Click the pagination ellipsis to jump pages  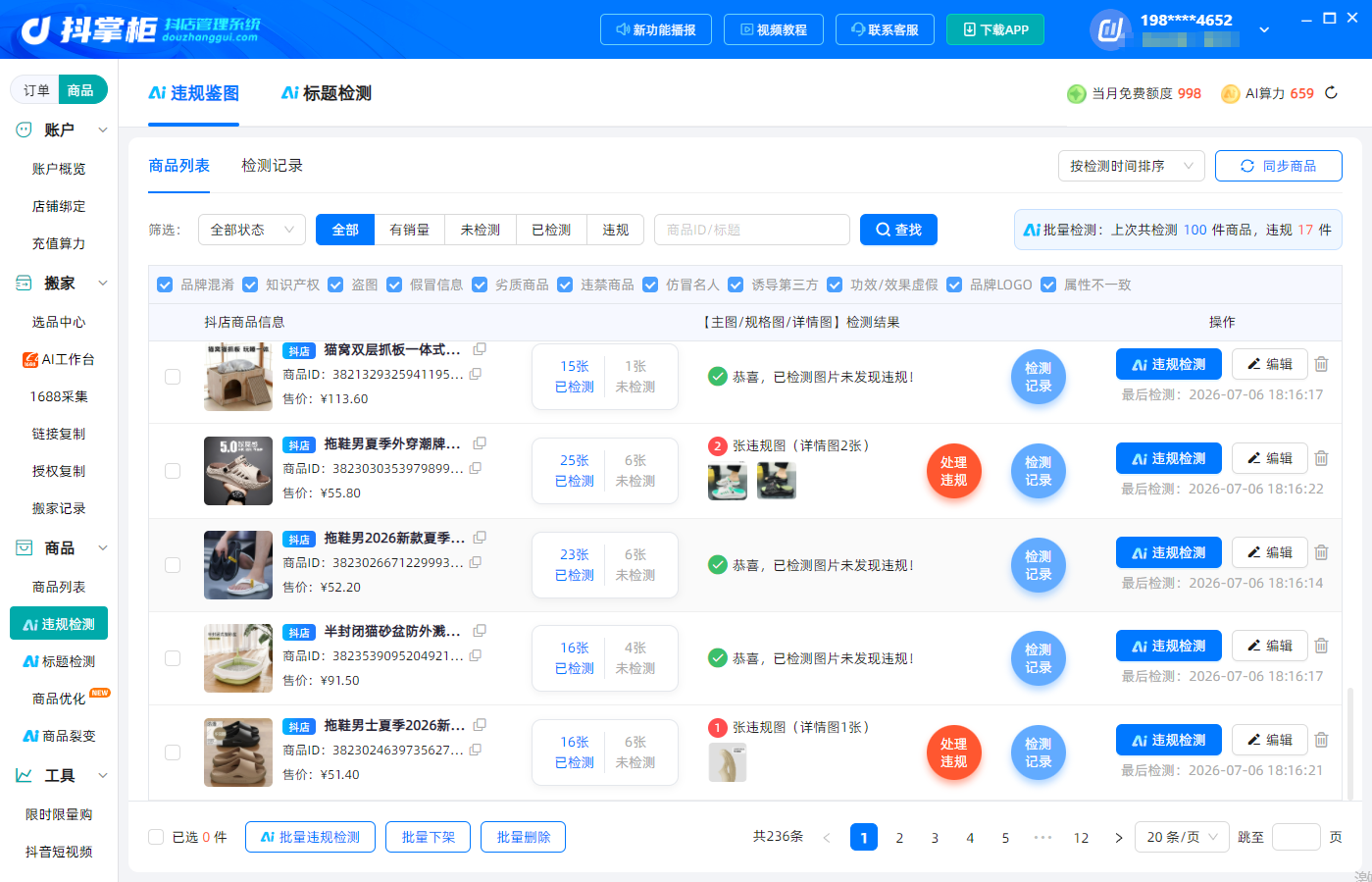click(1042, 837)
